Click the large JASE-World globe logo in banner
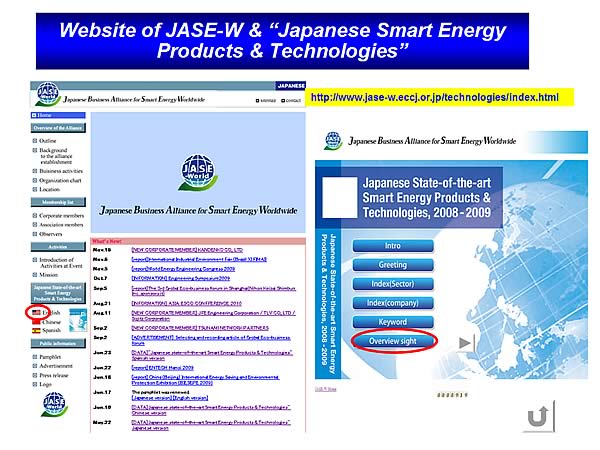 point(197,172)
